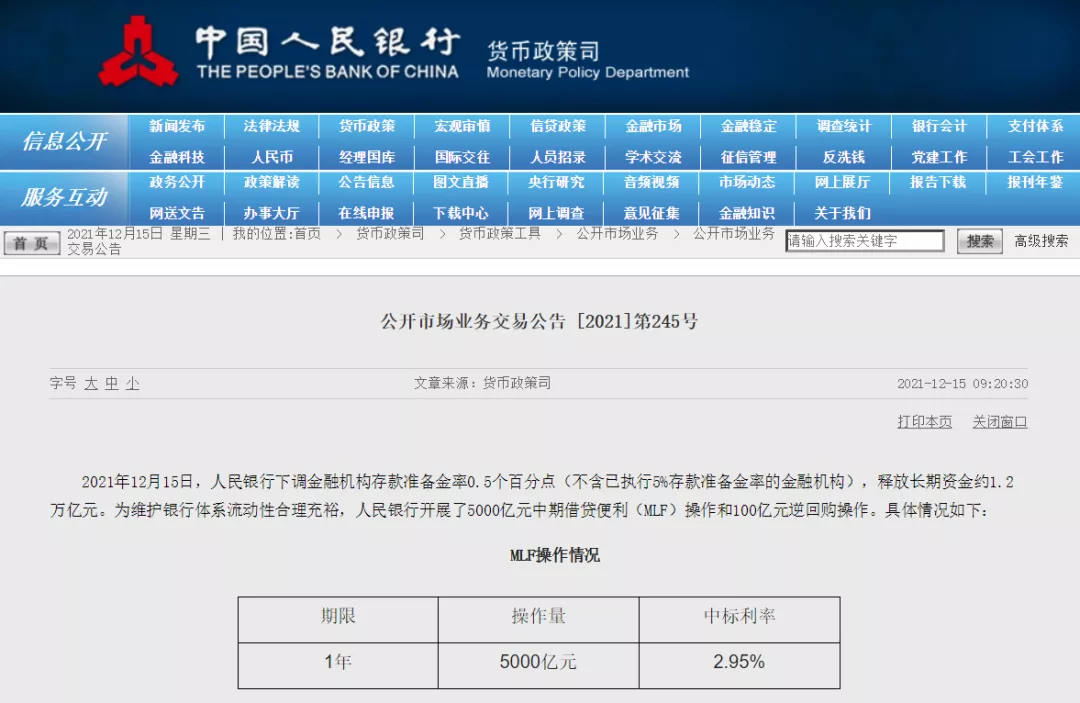This screenshot has height=703, width=1080.
Task: Open 高级搜索 advanced search
Action: click(1041, 241)
